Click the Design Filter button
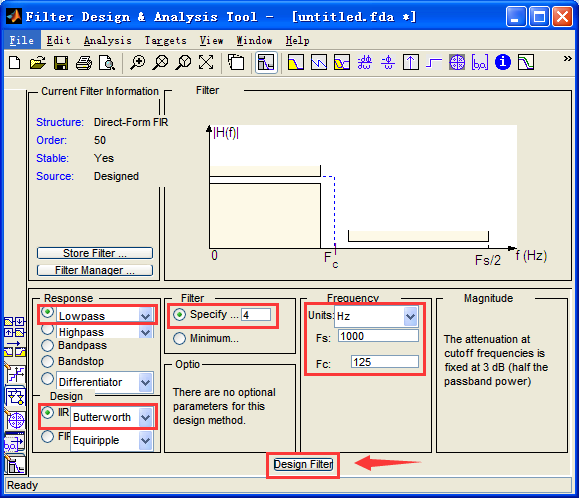This screenshot has width=579, height=498. (x=303, y=464)
